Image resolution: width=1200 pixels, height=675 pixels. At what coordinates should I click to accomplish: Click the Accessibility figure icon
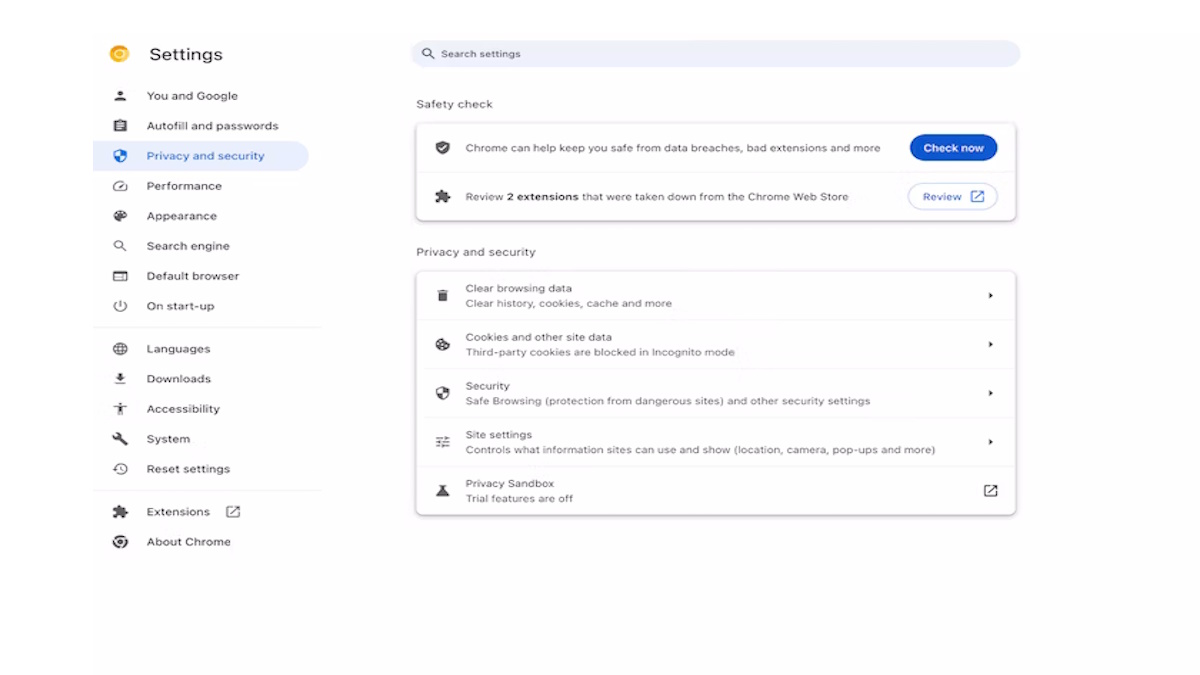120,409
